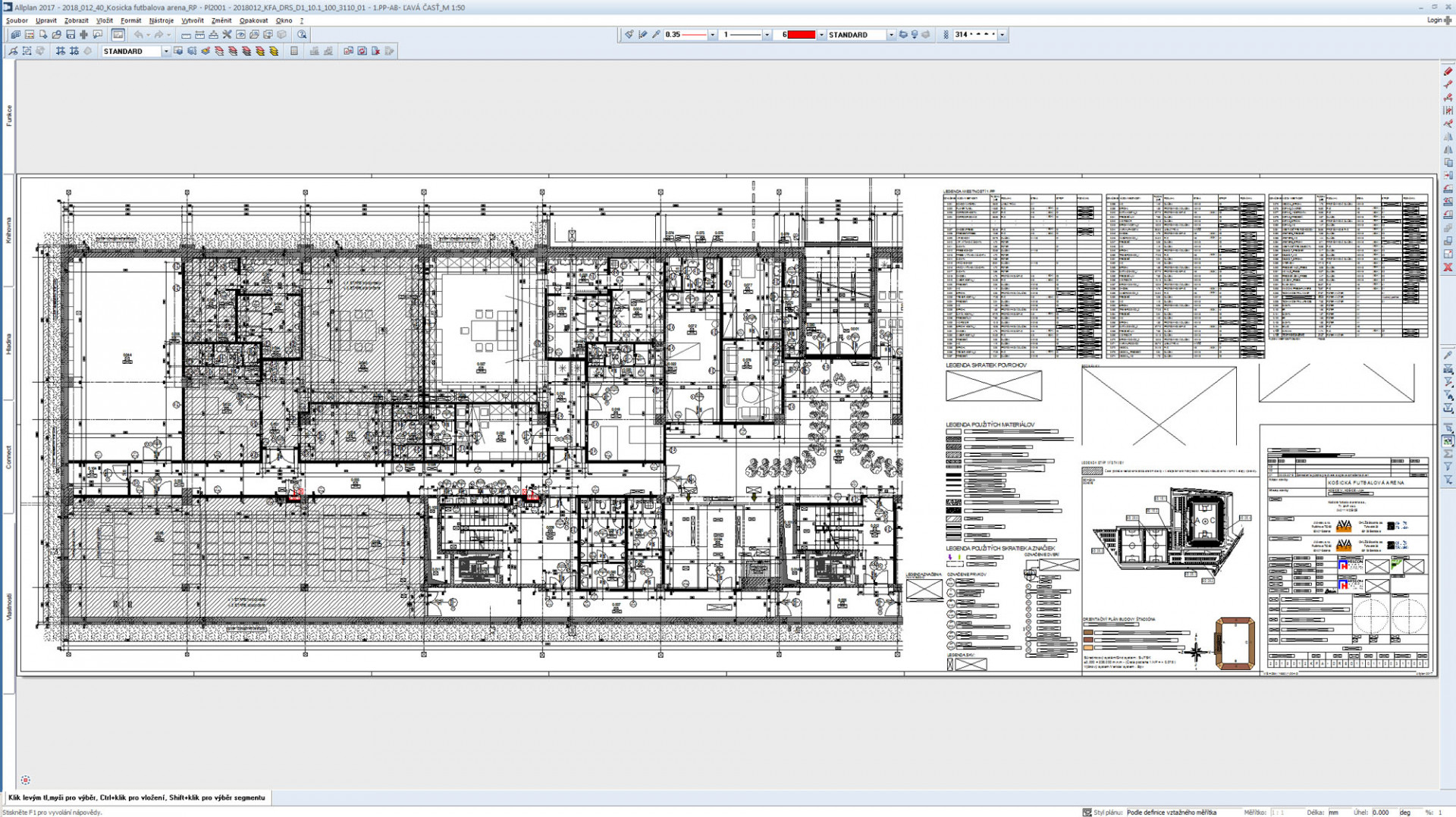Click the Save floppy disk icon
The width and height of the screenshot is (1456, 817).
coord(71,35)
